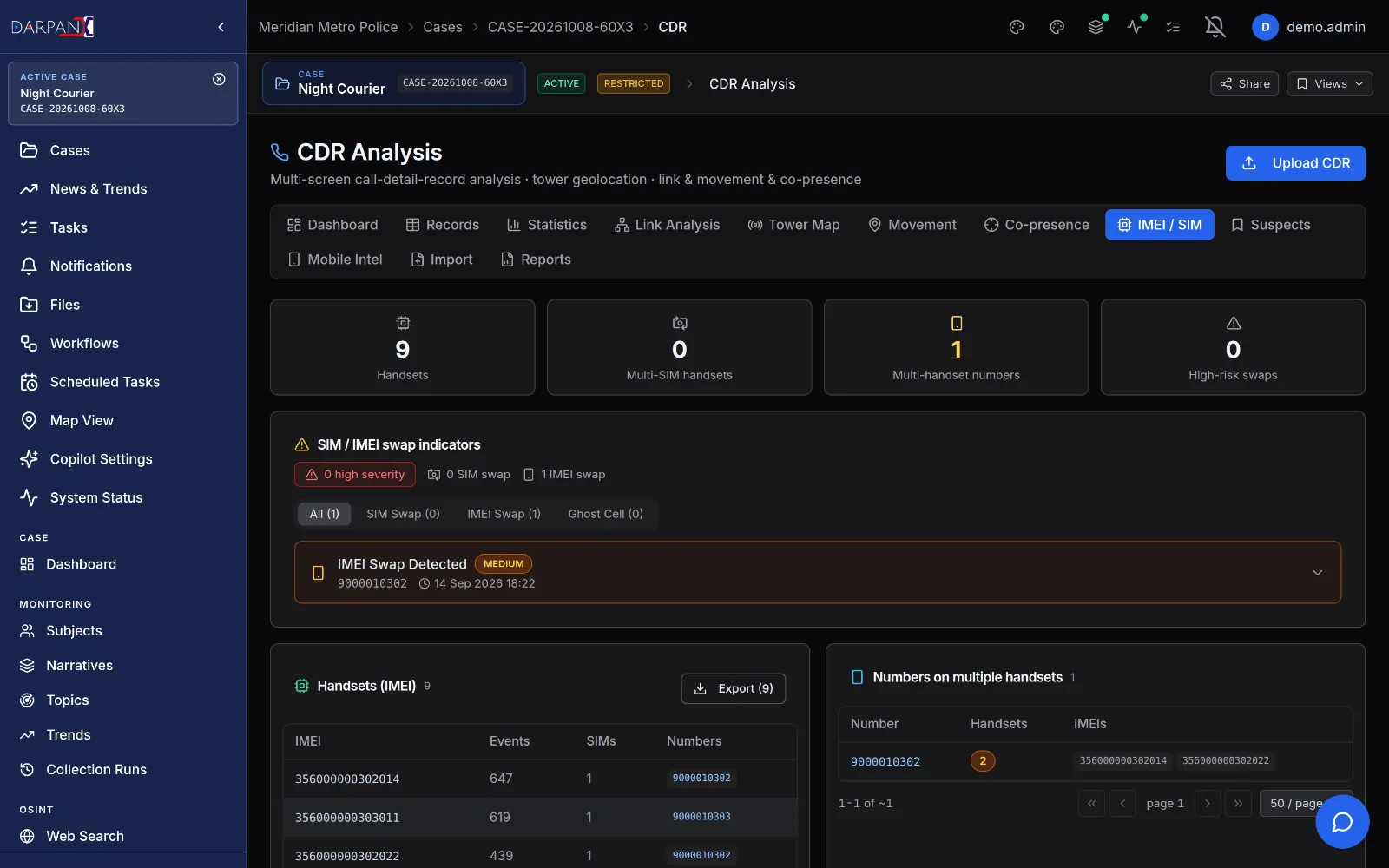Change the 50 / page size
Screen dimensions: 1389x868
tap(1306, 803)
